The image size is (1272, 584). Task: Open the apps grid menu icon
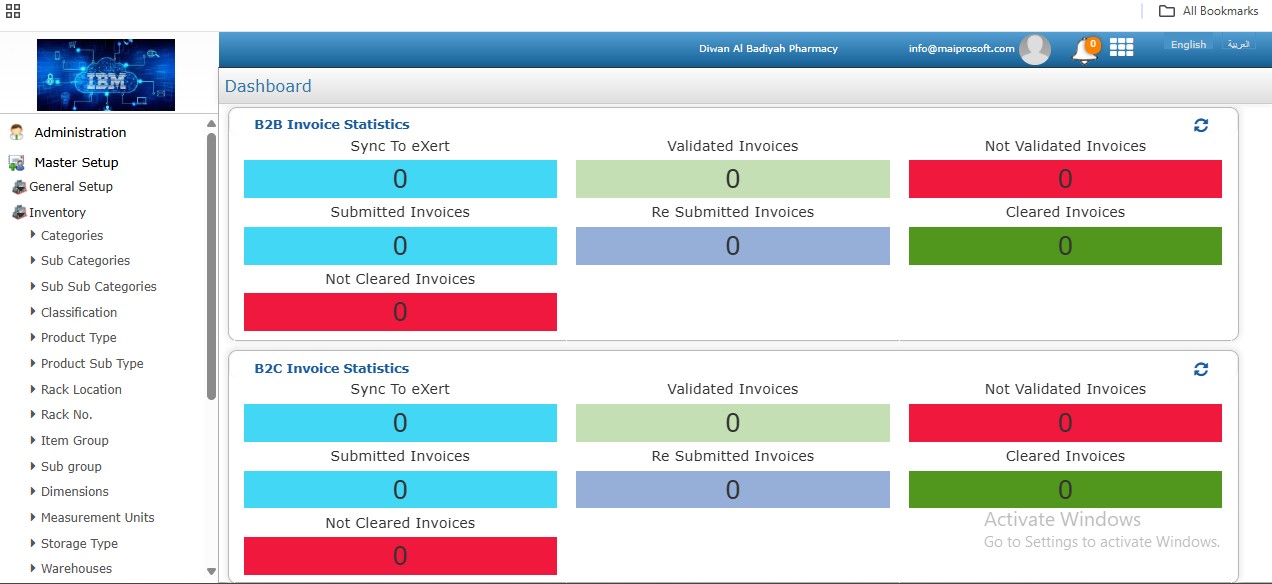pos(1121,47)
